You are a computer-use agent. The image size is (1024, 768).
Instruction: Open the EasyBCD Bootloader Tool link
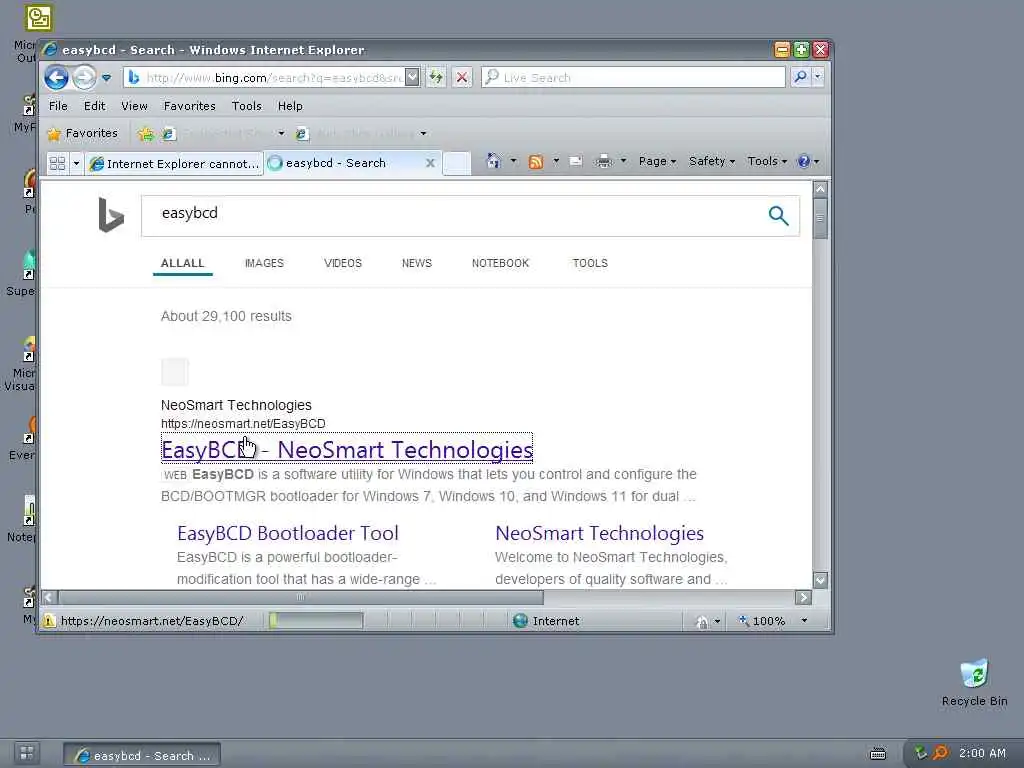coord(287,533)
